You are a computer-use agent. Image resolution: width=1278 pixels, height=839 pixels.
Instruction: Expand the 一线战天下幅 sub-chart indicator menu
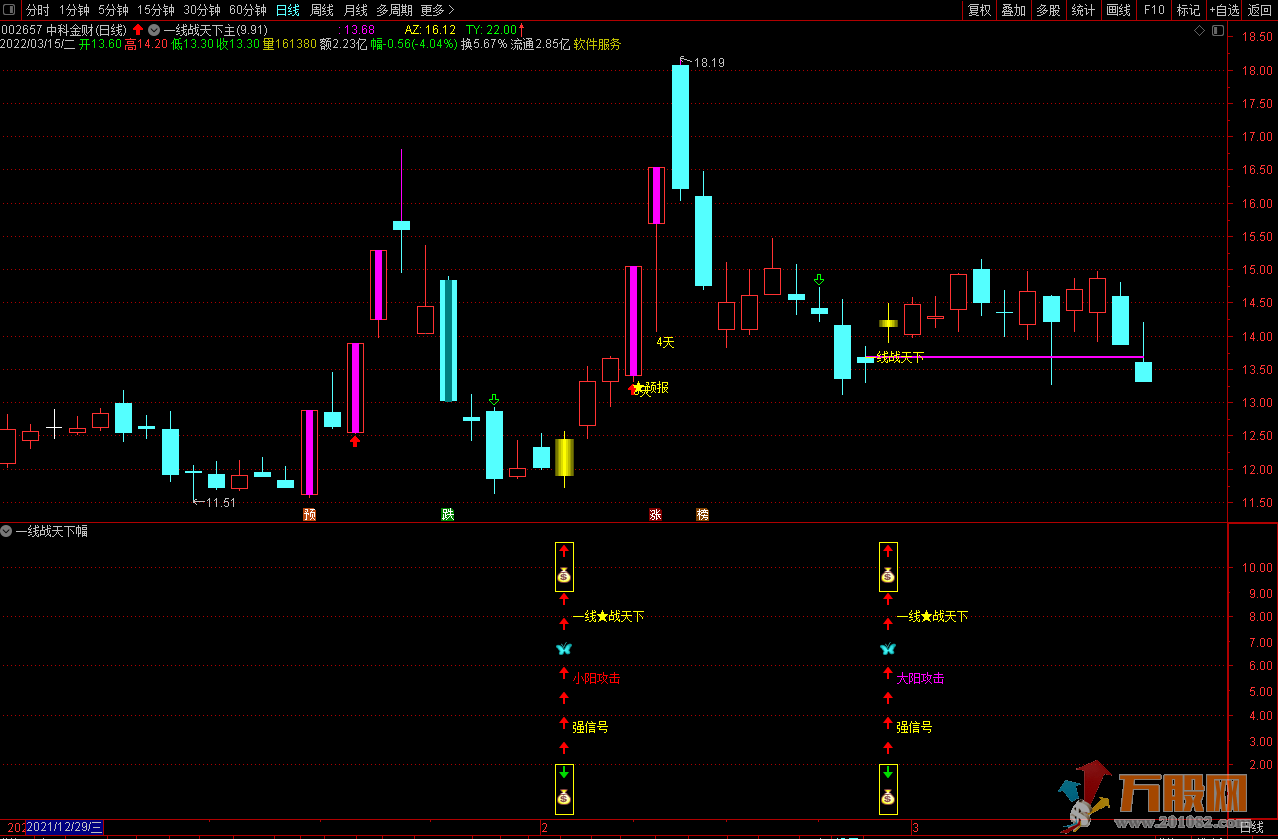(7, 531)
